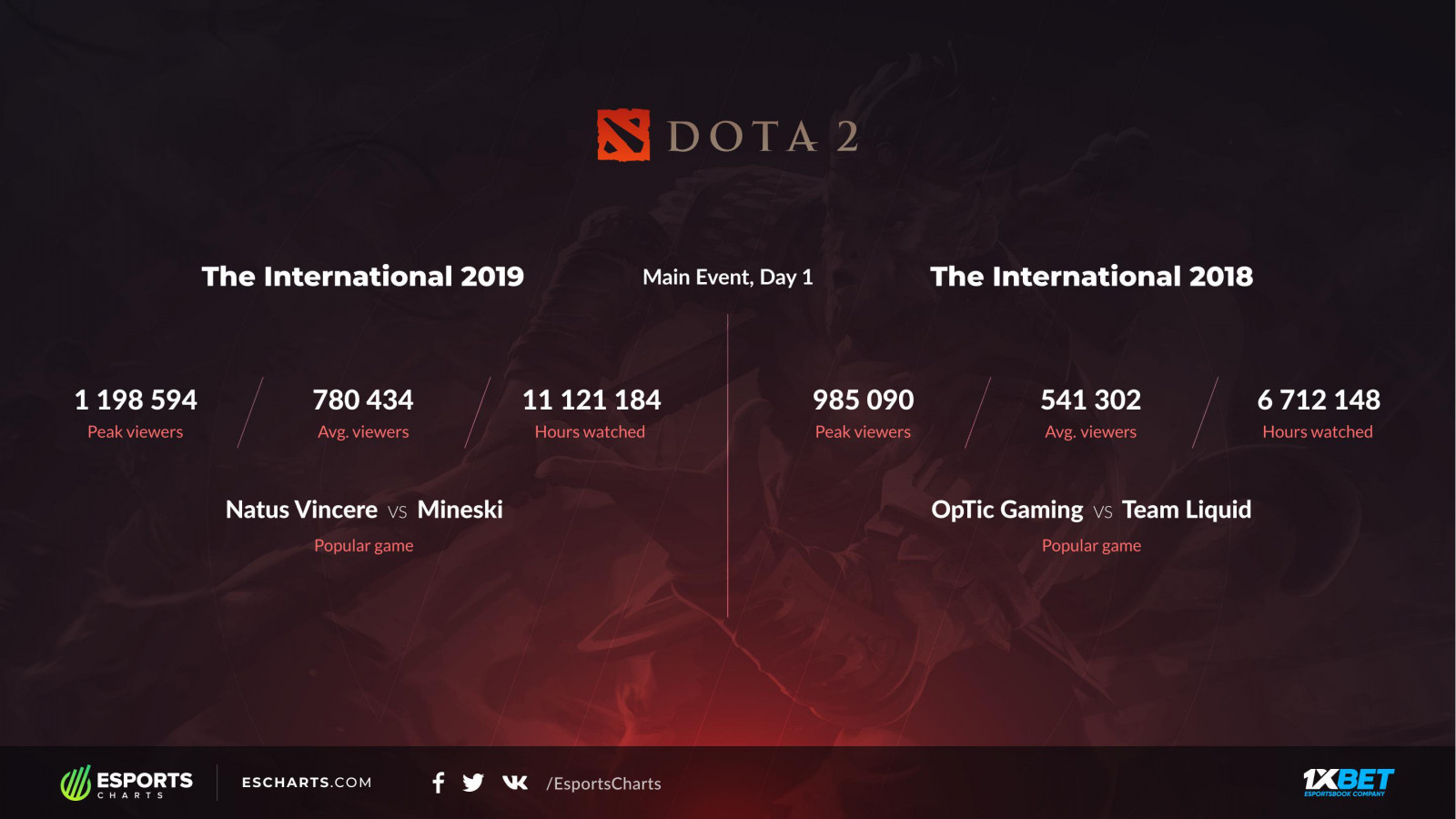Select The International 2019 heading
The height and width of the screenshot is (819, 1456).
363,277
